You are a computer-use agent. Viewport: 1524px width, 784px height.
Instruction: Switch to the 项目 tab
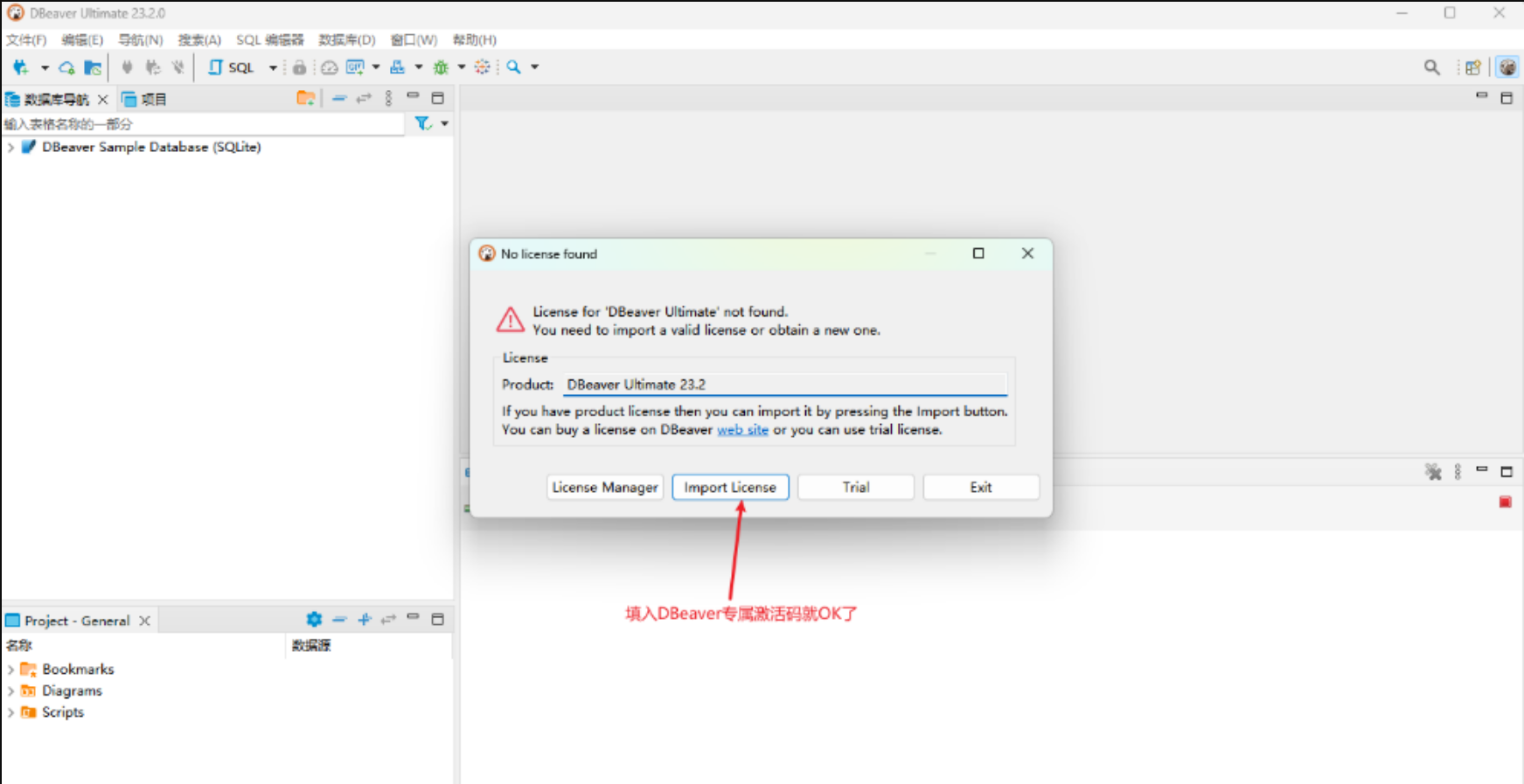(144, 100)
